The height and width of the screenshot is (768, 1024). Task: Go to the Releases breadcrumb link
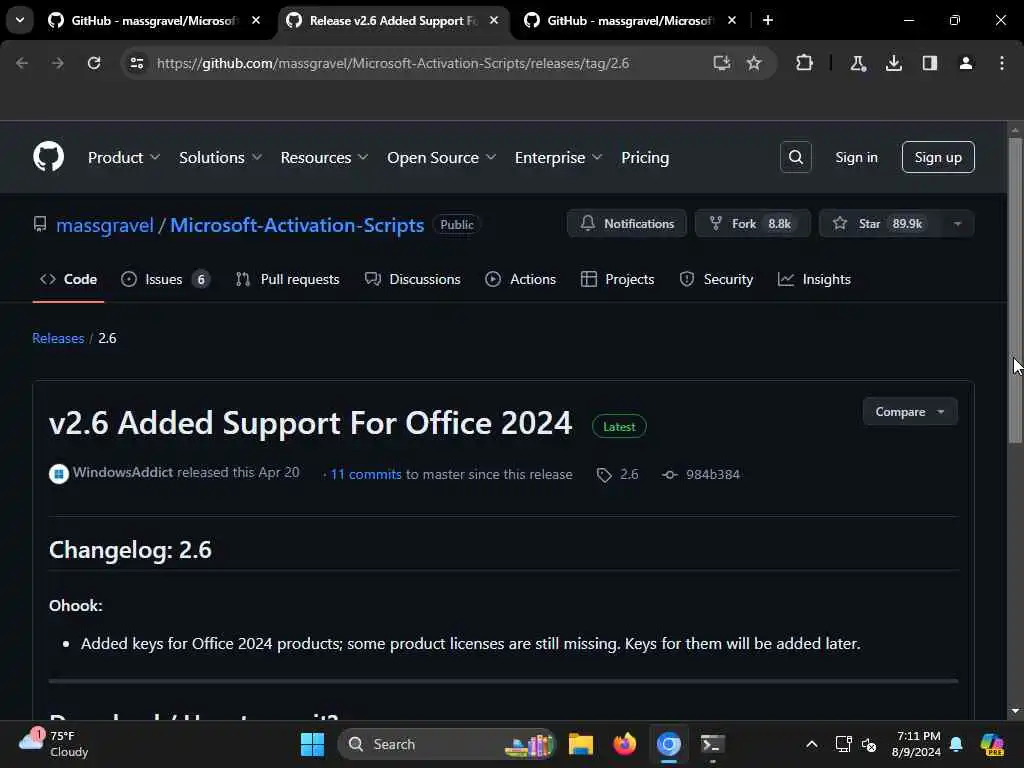pos(58,338)
